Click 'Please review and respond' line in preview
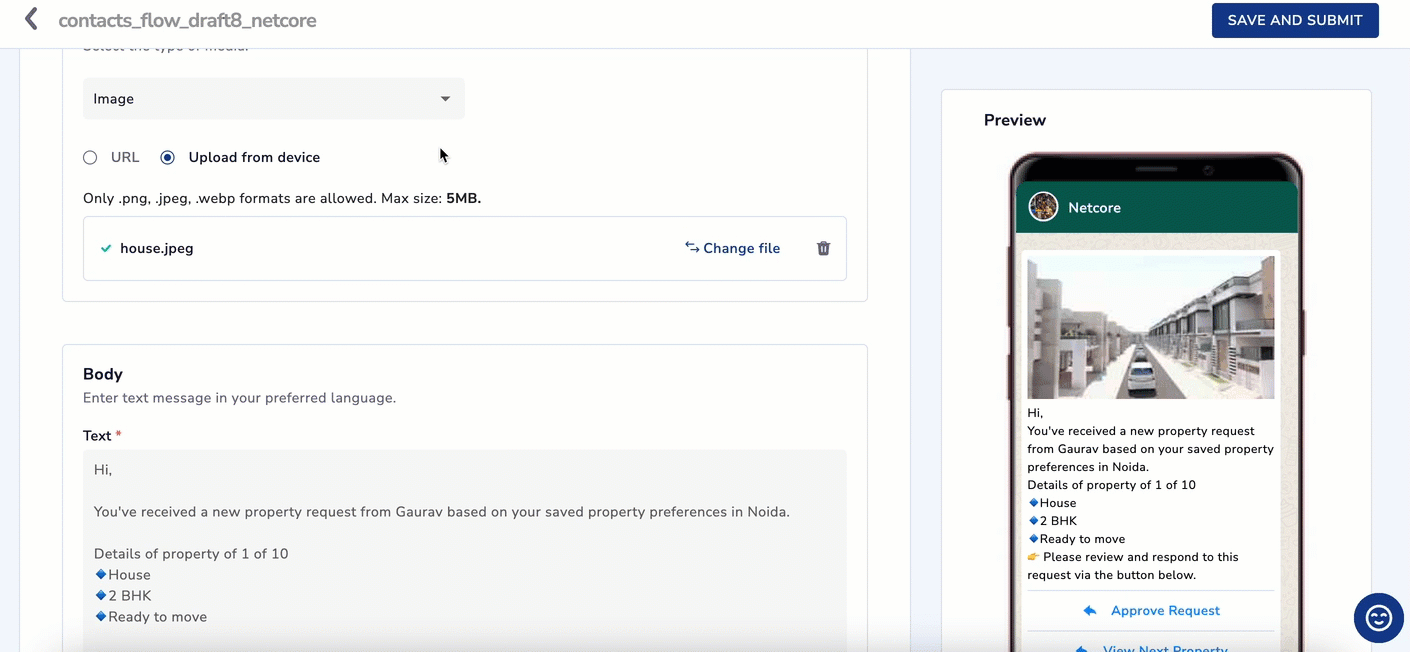The height and width of the screenshot is (652, 1410). (1133, 566)
